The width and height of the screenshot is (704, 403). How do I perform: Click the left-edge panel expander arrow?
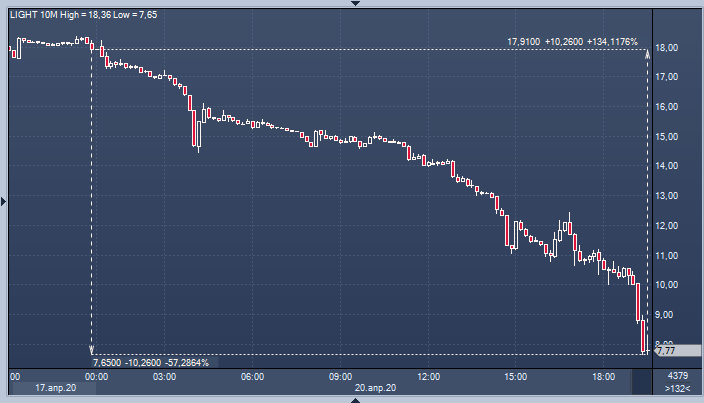(x=4, y=202)
